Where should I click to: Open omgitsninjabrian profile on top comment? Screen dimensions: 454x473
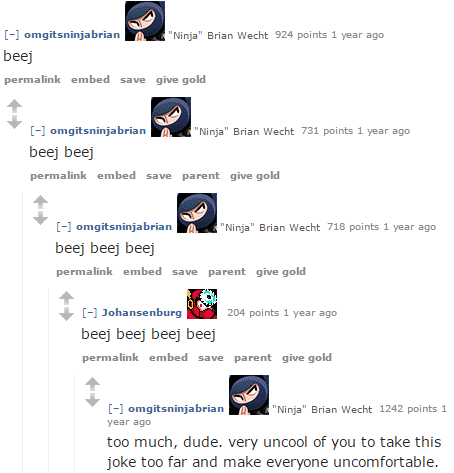(x=72, y=35)
